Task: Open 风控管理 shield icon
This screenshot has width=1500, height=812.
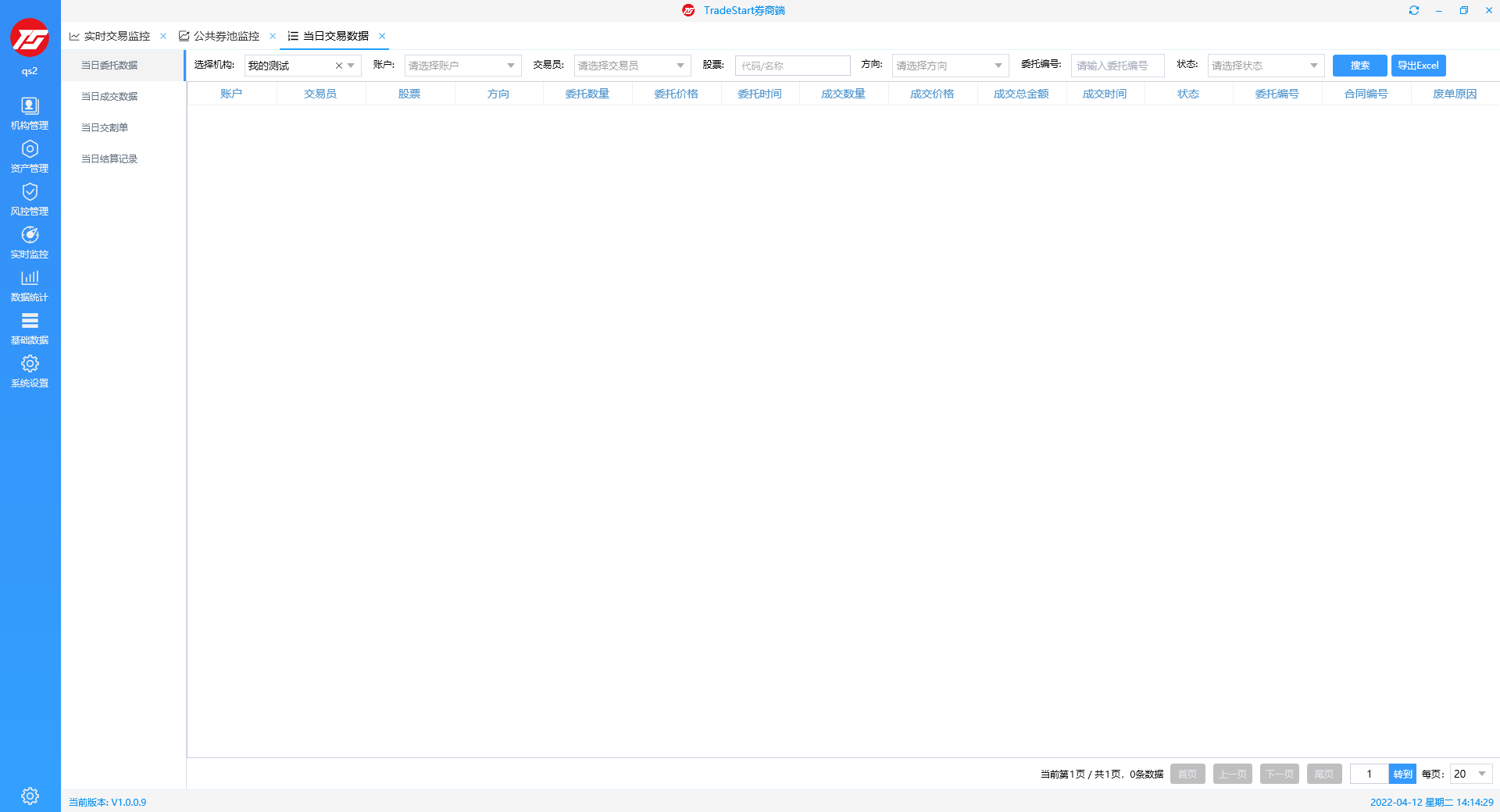Action: pyautogui.click(x=30, y=199)
